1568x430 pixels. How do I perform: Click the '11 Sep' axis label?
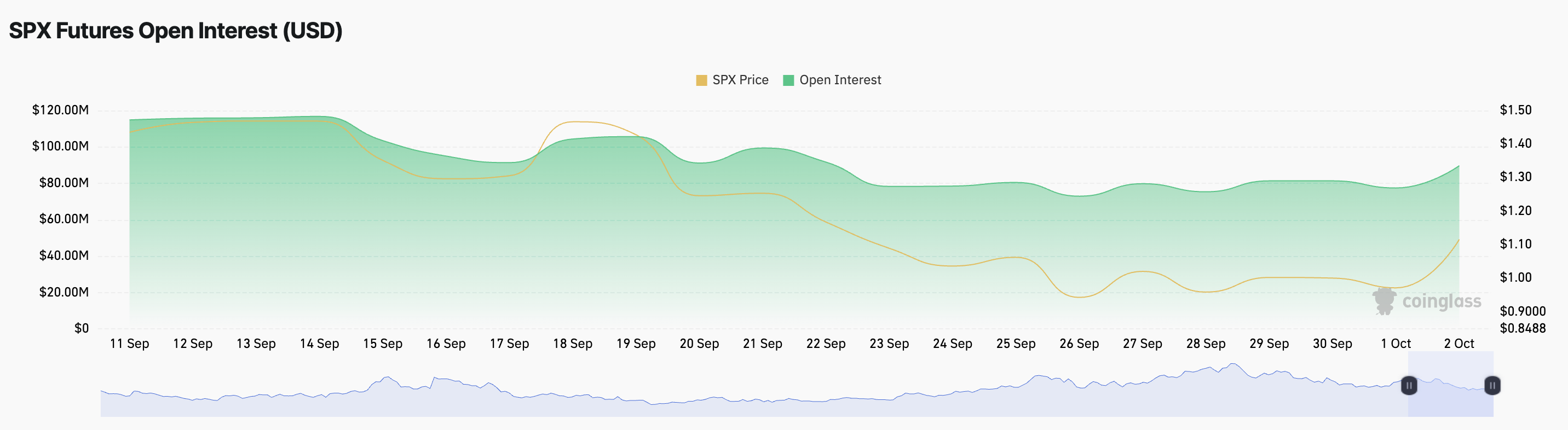130,344
